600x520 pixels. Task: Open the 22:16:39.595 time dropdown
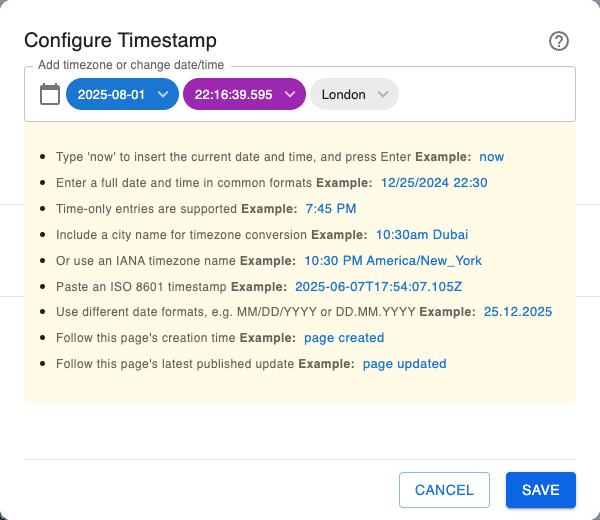click(x=244, y=94)
